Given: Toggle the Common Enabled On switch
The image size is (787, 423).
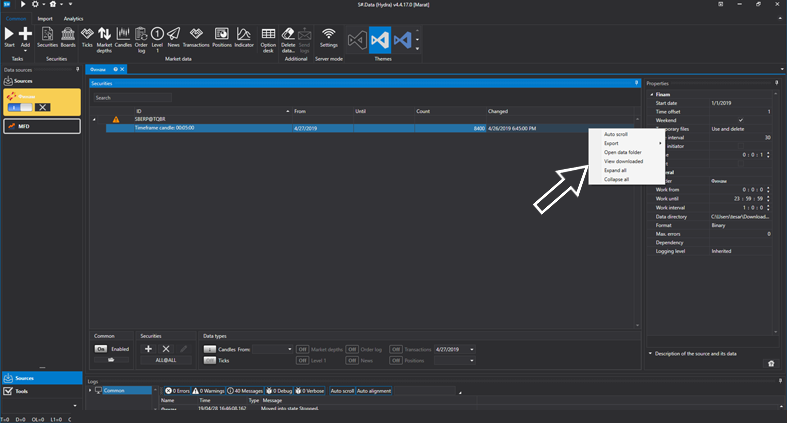Looking at the screenshot, I should (102, 349).
